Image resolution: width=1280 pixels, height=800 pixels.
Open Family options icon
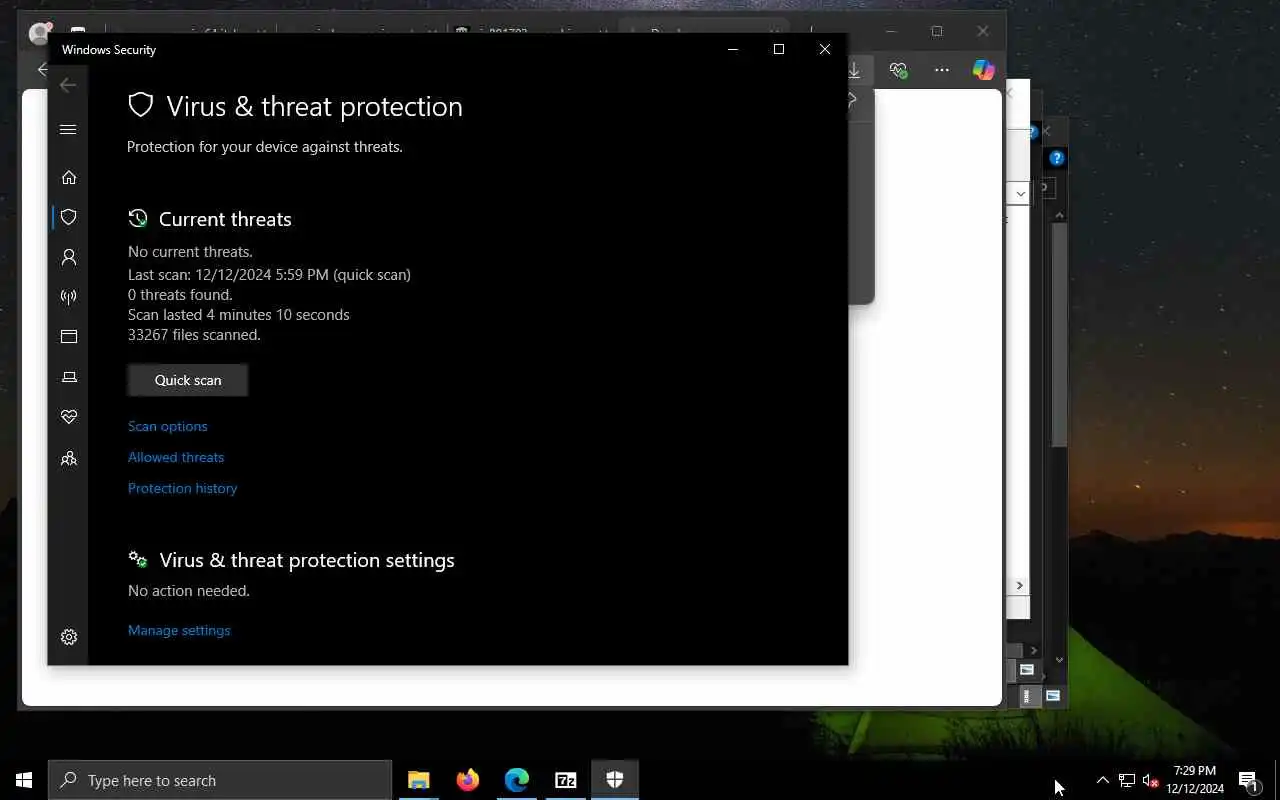(x=69, y=458)
